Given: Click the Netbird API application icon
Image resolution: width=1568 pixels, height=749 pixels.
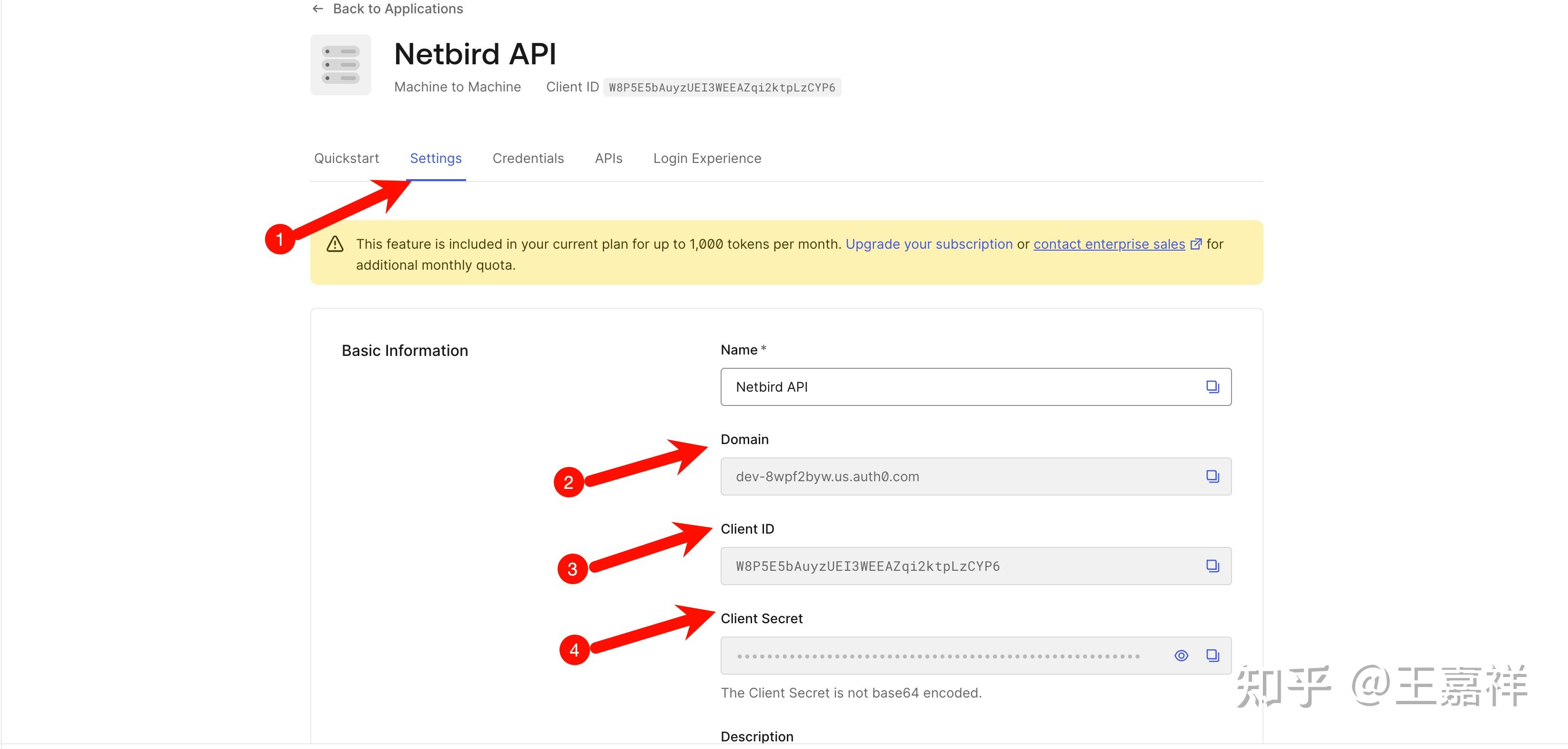Looking at the screenshot, I should click(340, 64).
